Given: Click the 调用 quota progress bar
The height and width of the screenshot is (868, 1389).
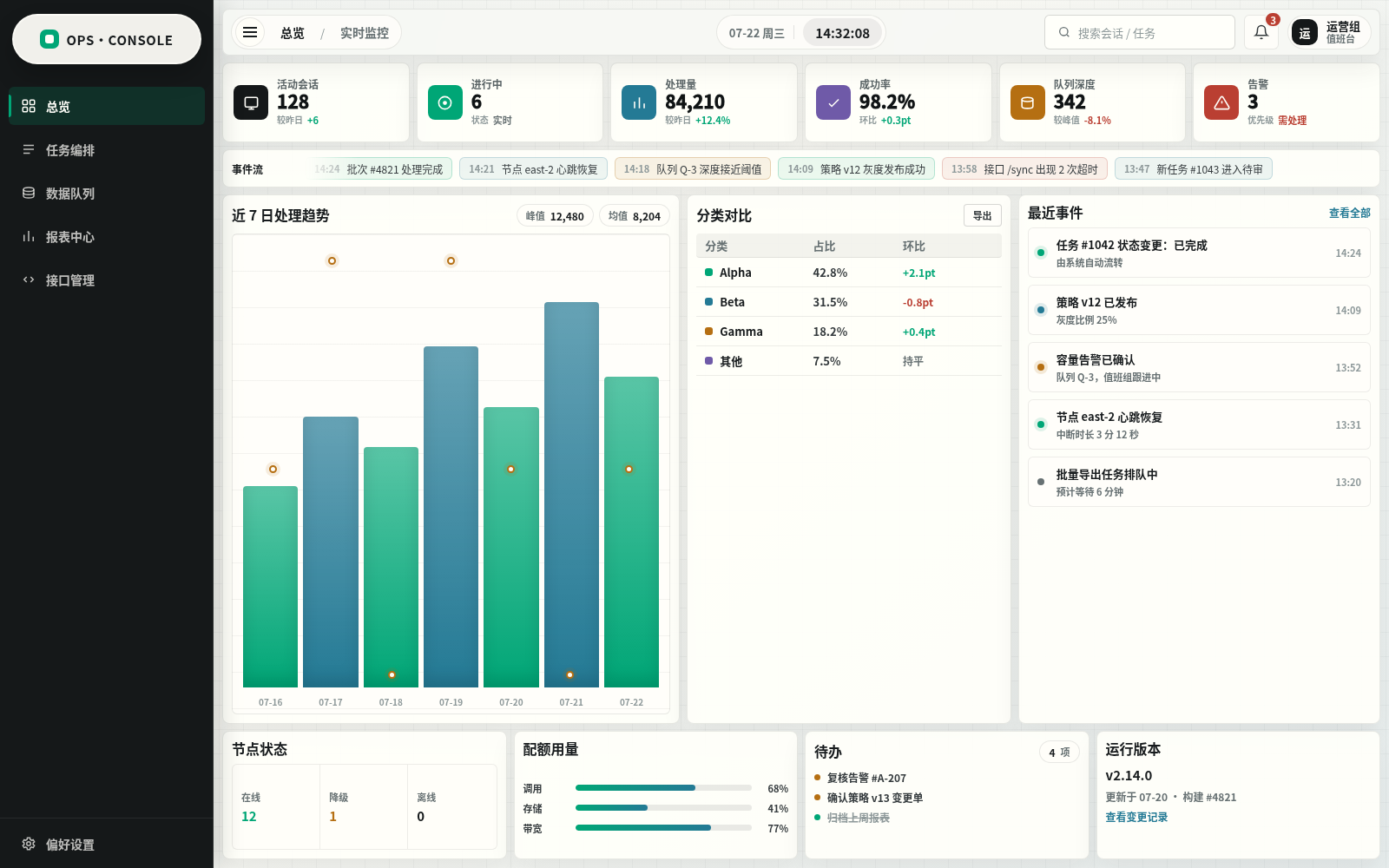Looking at the screenshot, I should (x=663, y=788).
